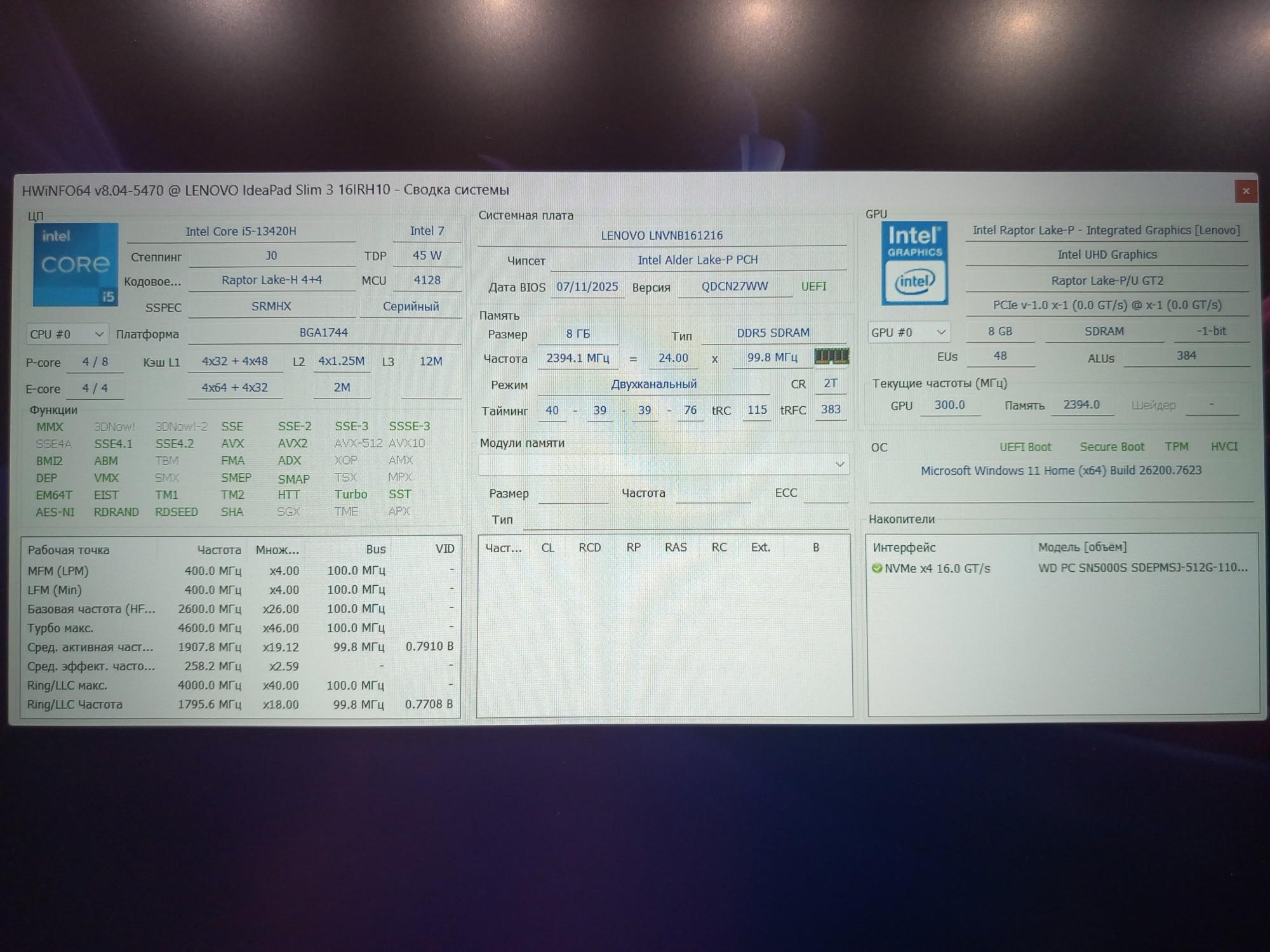
Task: Click the VID column header
Action: (x=444, y=549)
